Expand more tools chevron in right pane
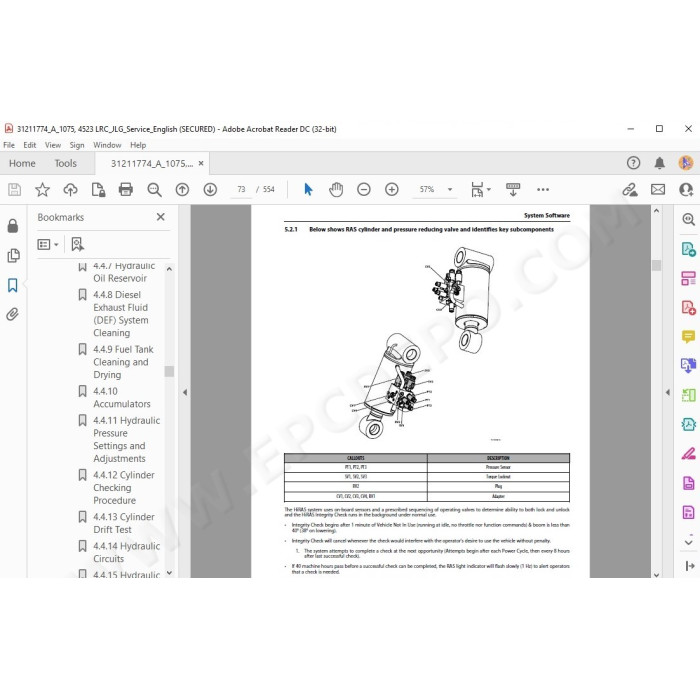This screenshot has width=700, height=700. (x=688, y=542)
